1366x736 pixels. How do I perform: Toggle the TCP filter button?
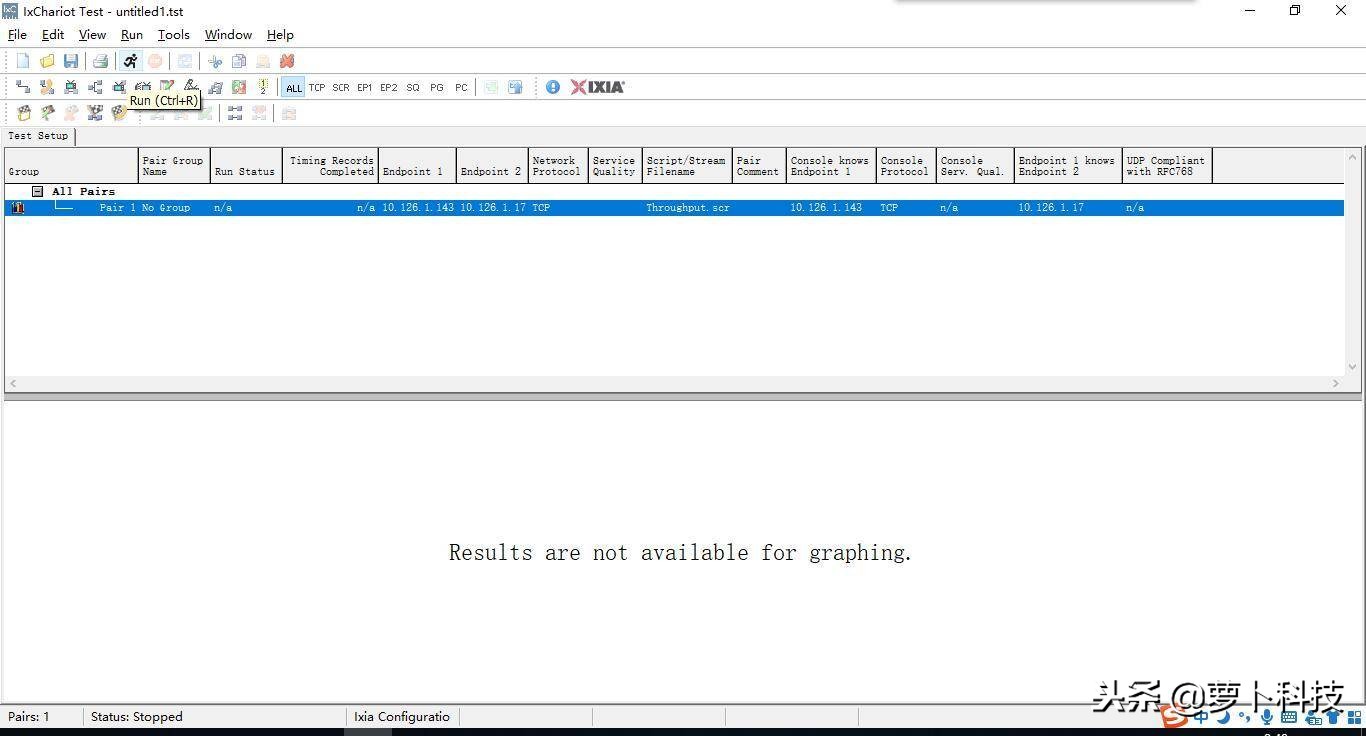coord(317,87)
